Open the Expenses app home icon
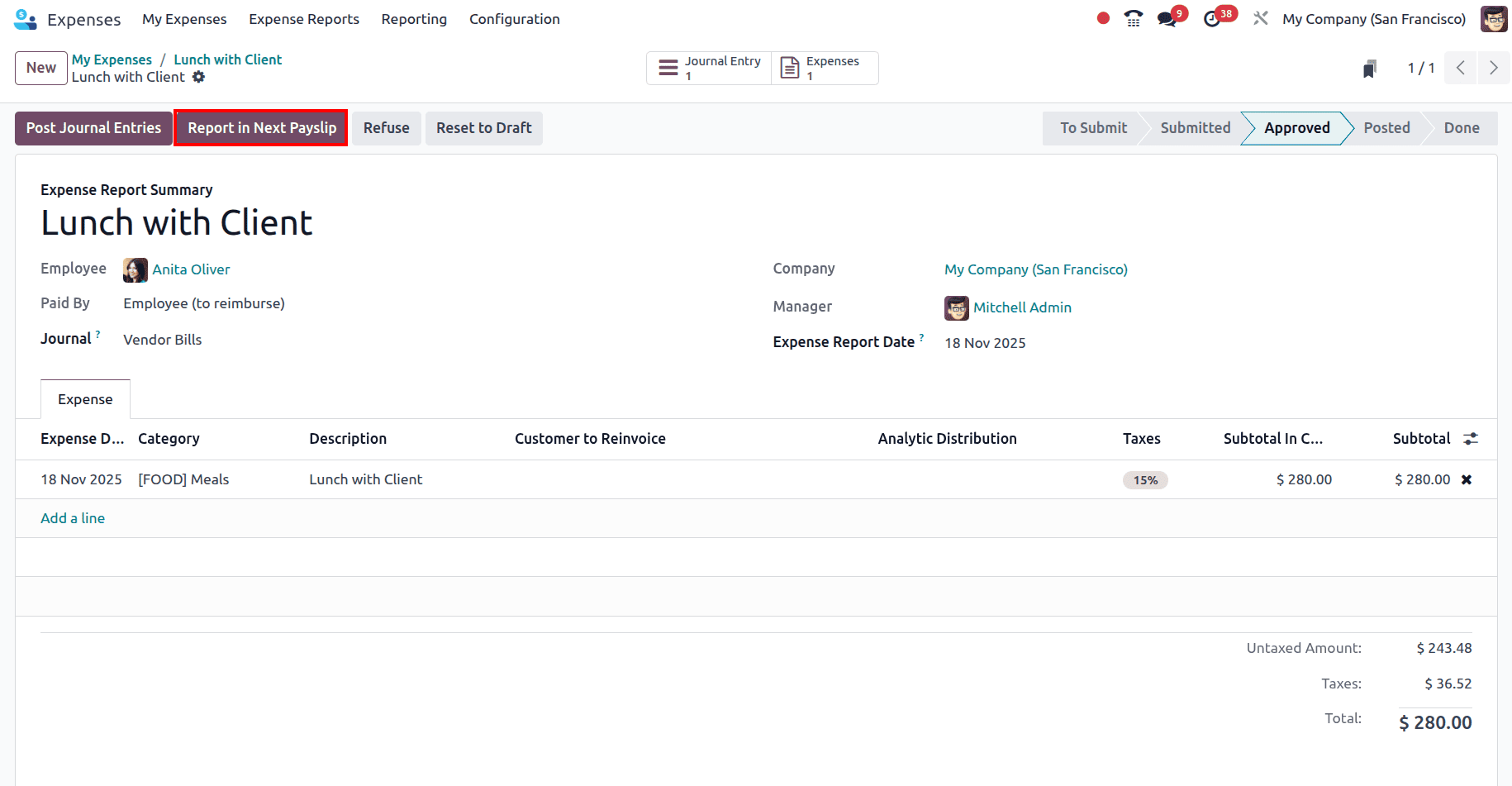This screenshot has height=786, width=1512. (x=25, y=18)
